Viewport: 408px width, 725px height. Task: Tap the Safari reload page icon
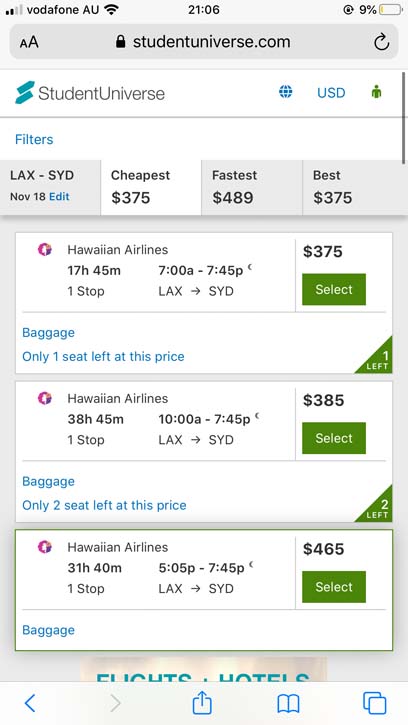(381, 42)
